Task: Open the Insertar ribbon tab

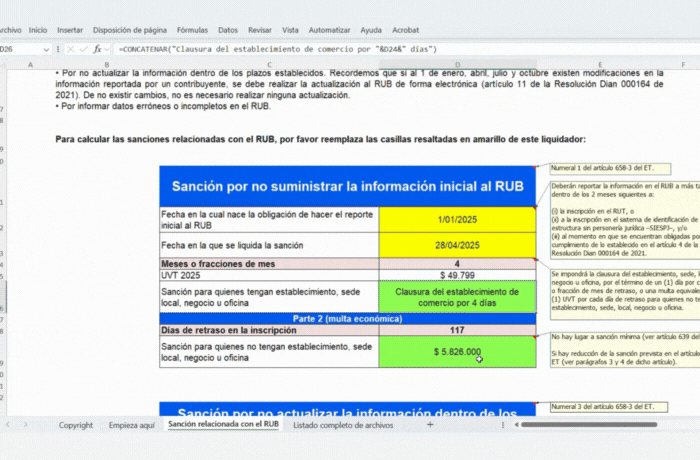Action: 70,30
